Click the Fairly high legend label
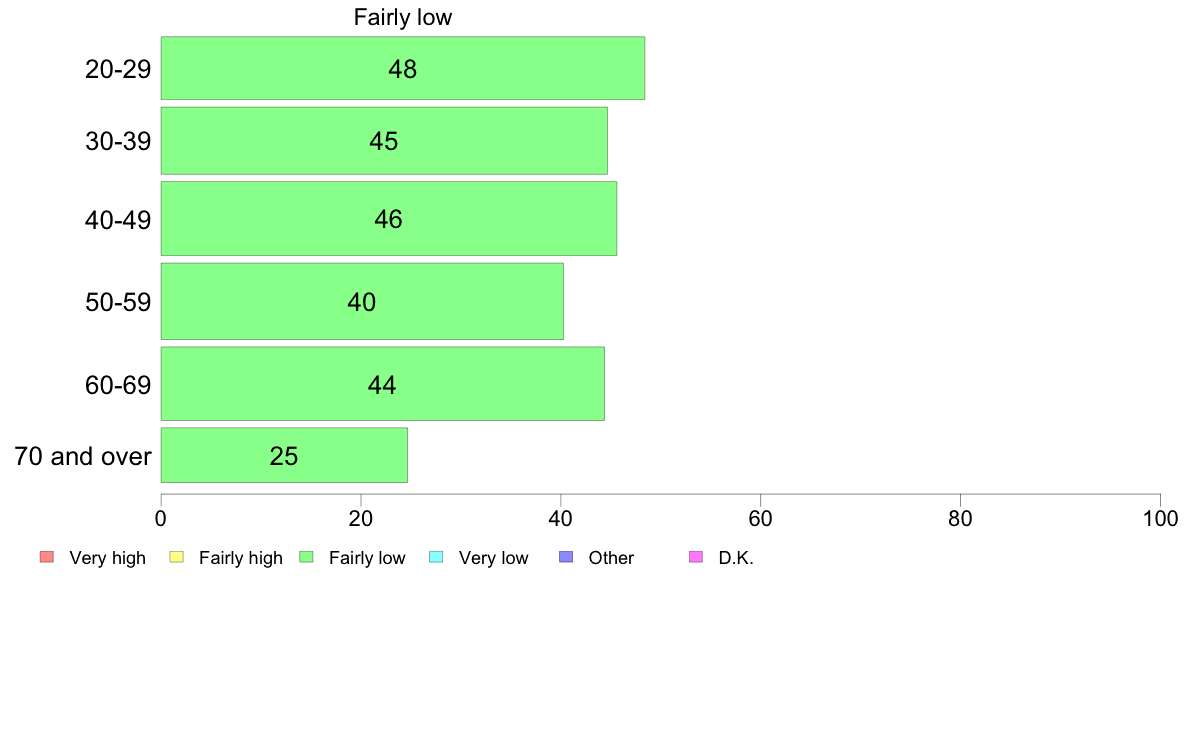This screenshot has width=1188, height=736. coord(240,558)
